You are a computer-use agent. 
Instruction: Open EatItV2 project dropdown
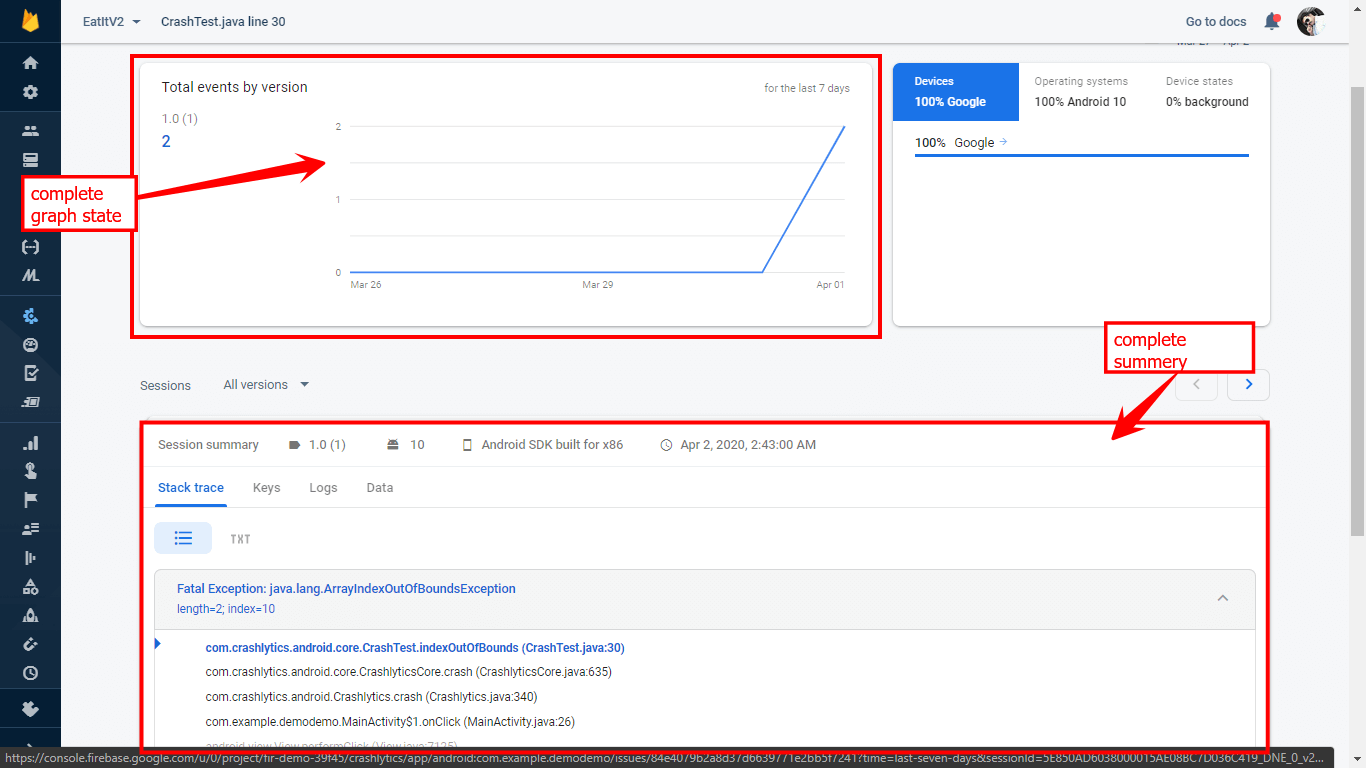click(111, 21)
